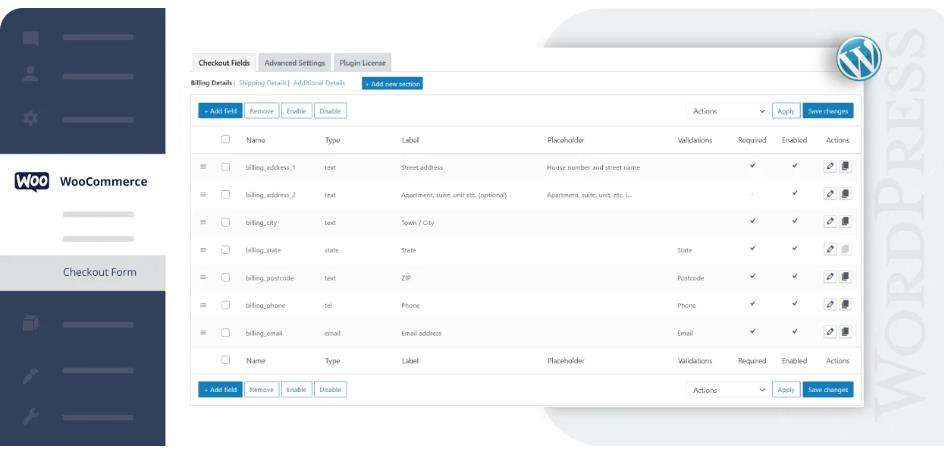Tick the select-all checkbox in header row
The image size is (944, 462).
pos(225,139)
